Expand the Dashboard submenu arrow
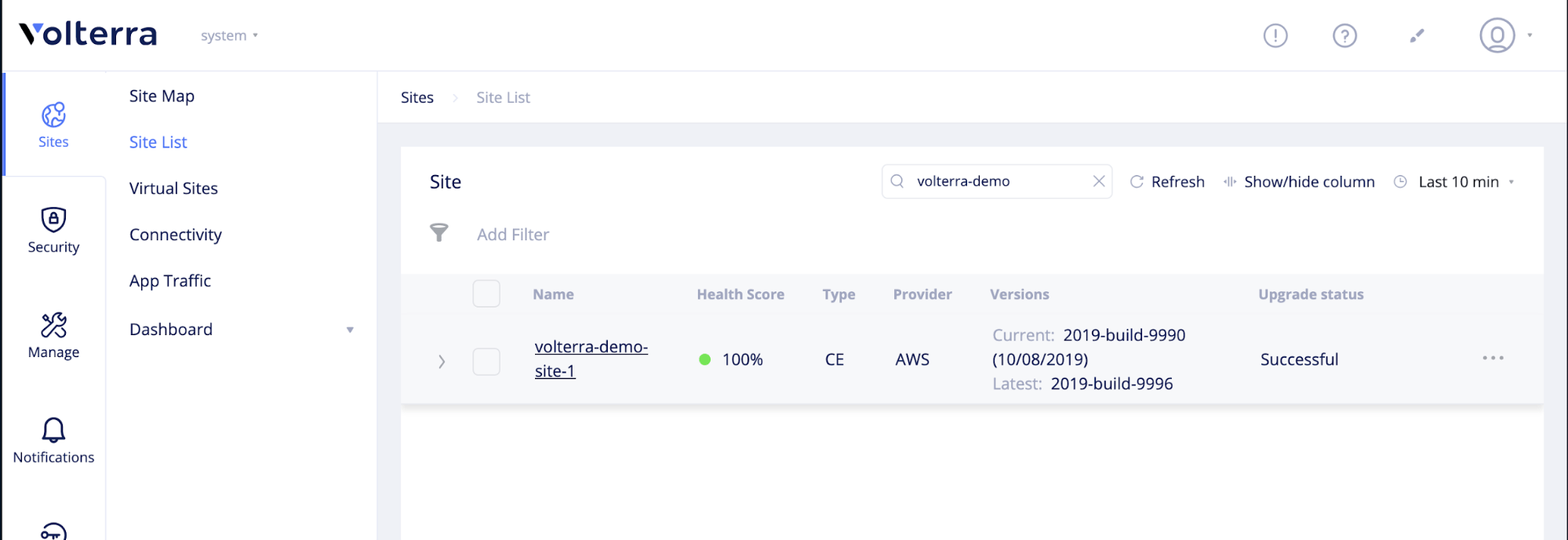 point(350,330)
